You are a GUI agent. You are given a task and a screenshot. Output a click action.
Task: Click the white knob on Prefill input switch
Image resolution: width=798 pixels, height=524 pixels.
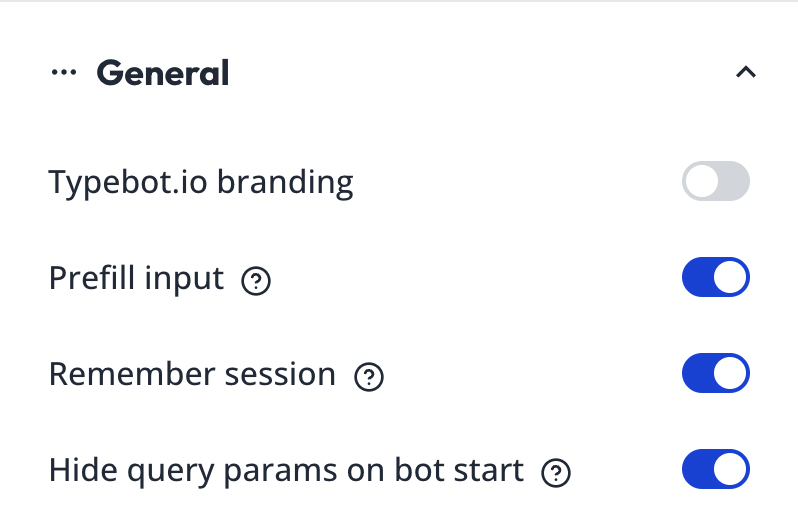click(x=731, y=278)
